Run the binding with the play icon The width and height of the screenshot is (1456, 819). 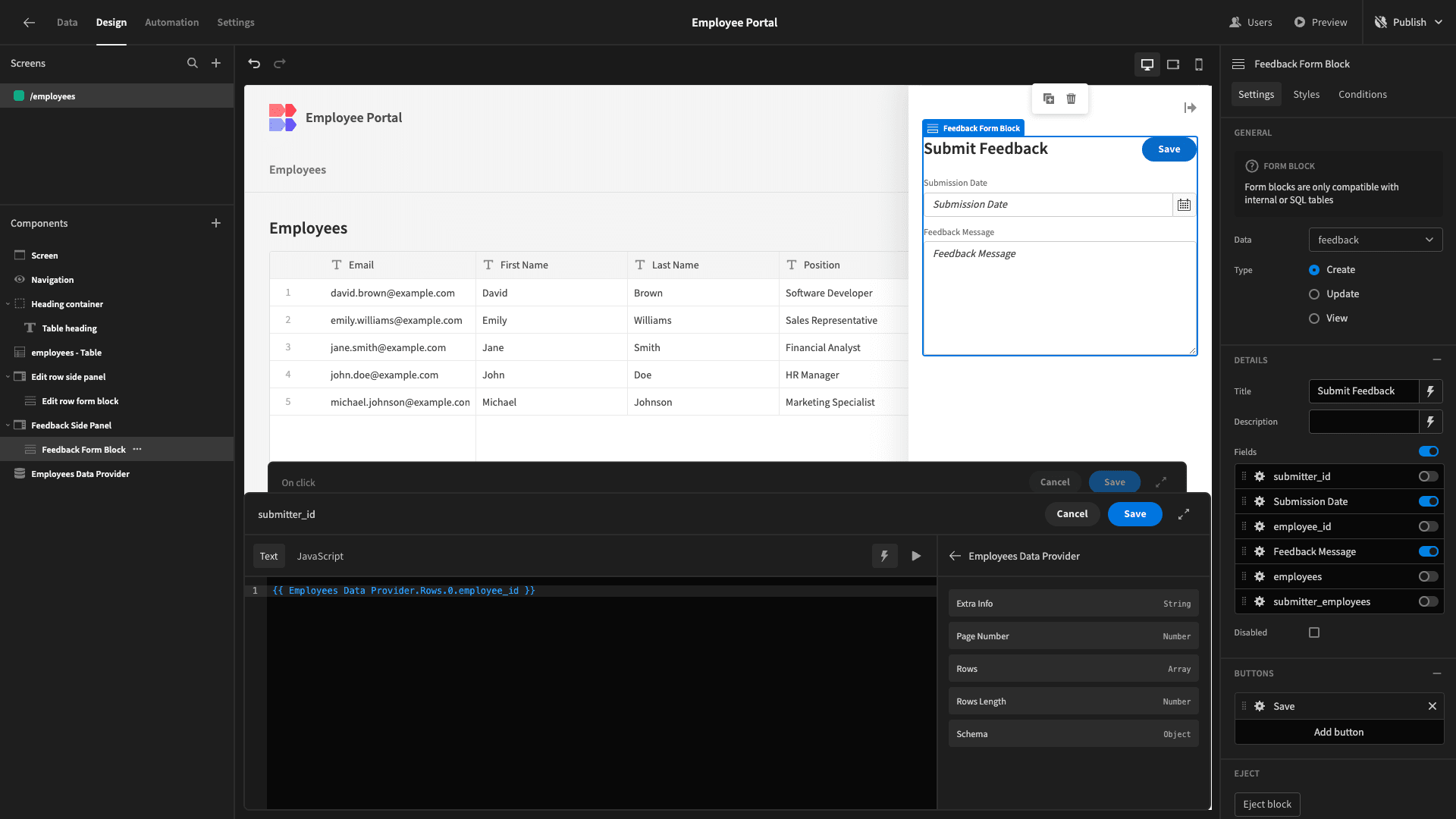916,556
